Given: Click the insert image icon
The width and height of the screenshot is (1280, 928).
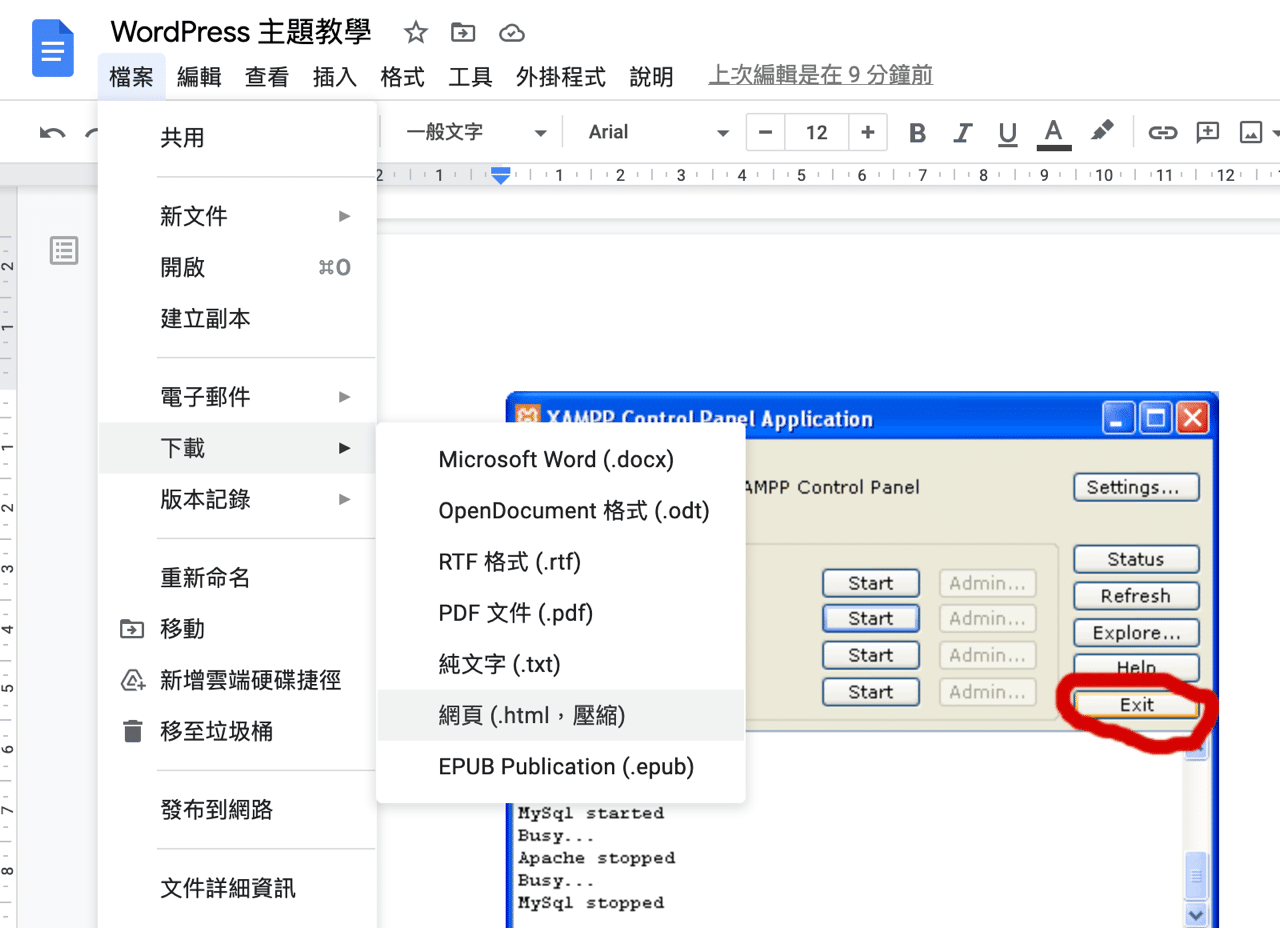Looking at the screenshot, I should coord(1251,132).
